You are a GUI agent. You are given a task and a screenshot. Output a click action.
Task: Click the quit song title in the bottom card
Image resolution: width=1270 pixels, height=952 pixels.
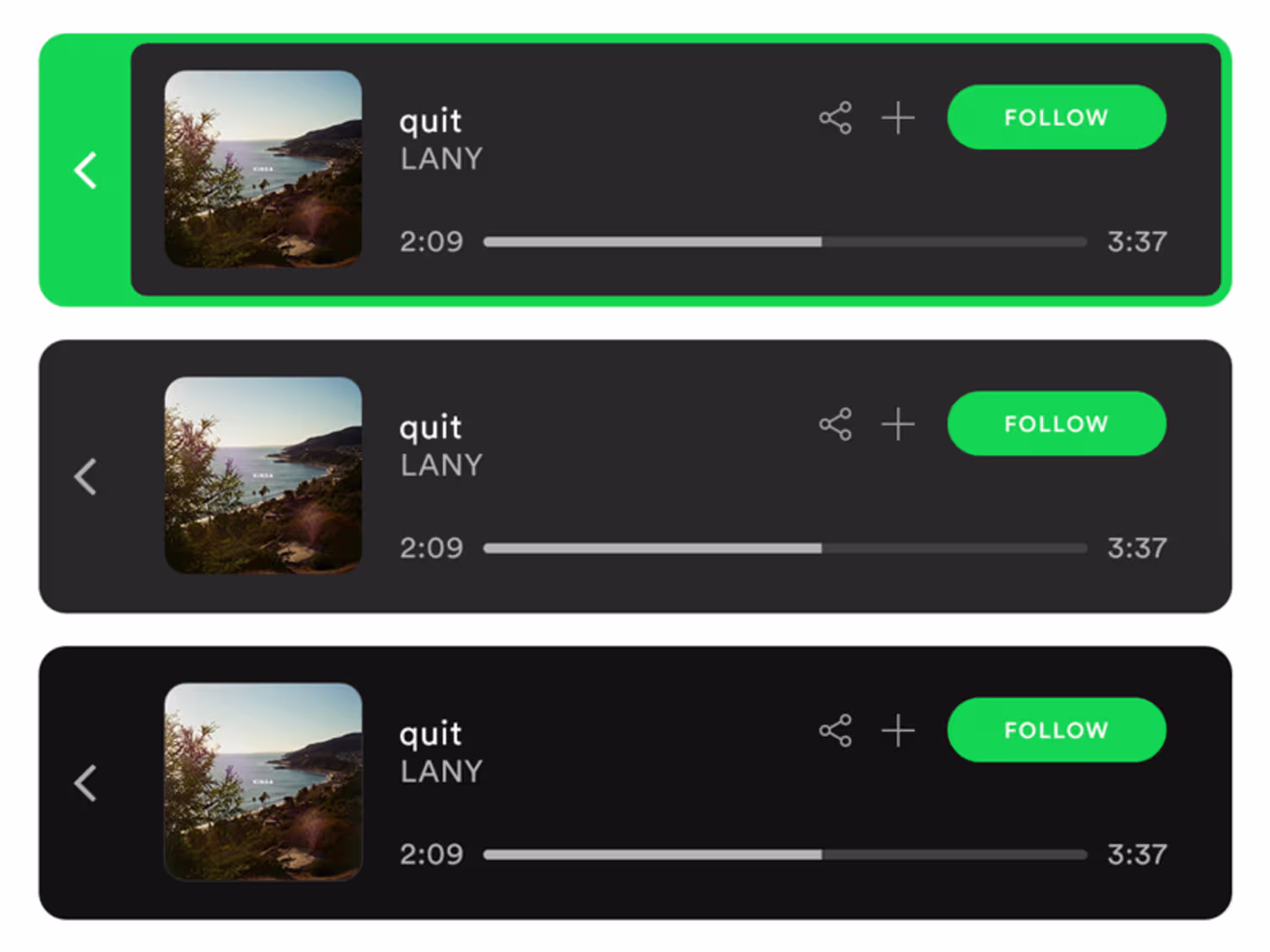pos(431,734)
